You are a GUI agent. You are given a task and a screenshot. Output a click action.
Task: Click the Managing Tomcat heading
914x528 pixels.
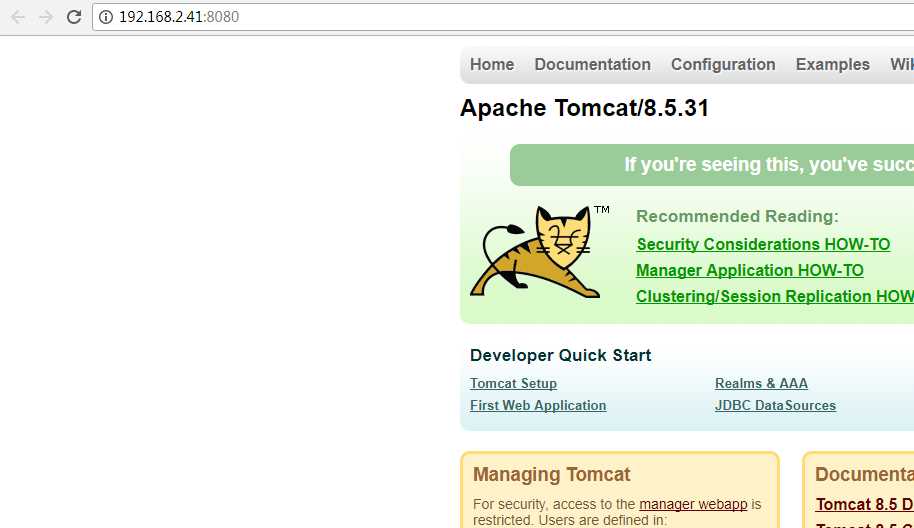click(x=551, y=474)
